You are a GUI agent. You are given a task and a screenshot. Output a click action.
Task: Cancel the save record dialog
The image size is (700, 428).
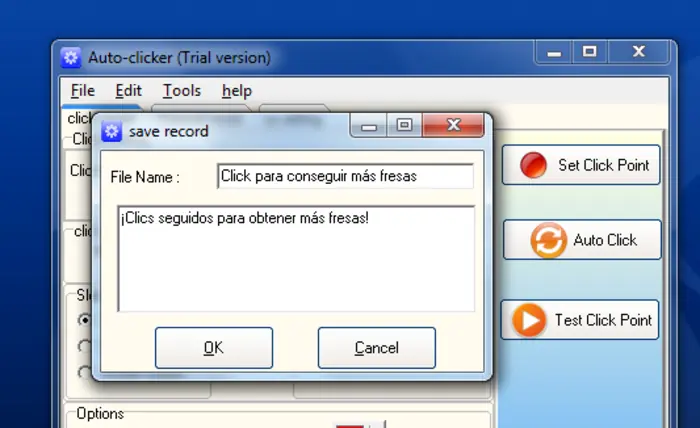pos(376,348)
